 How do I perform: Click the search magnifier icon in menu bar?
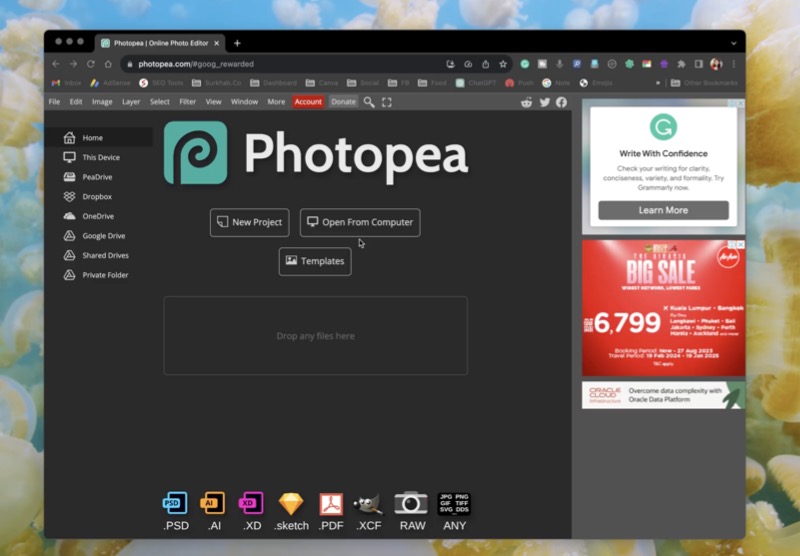click(369, 102)
